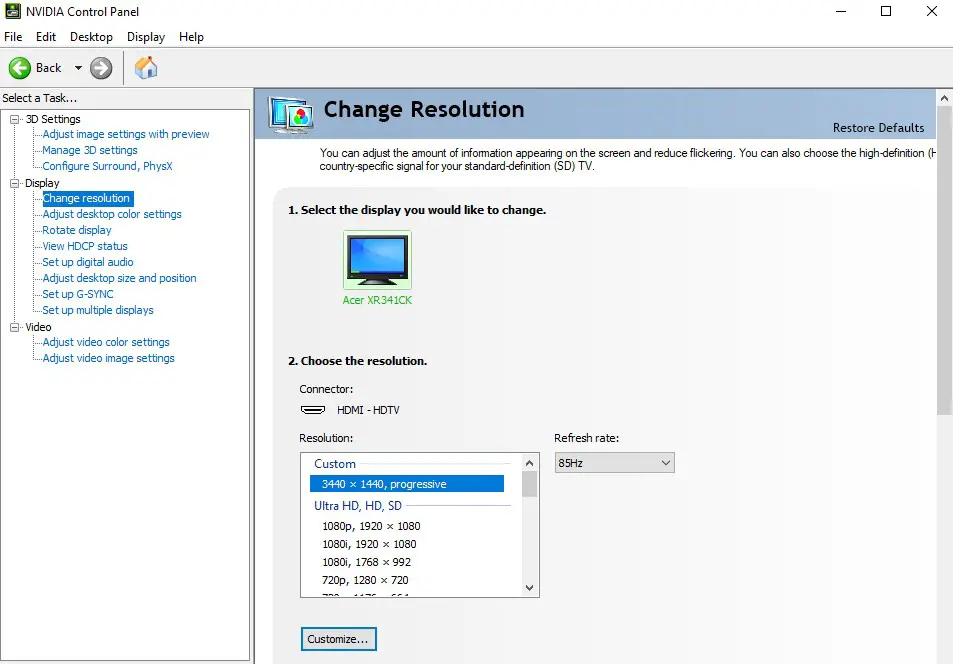953x664 pixels.
Task: Click the Customize... button
Action: pyautogui.click(x=339, y=639)
